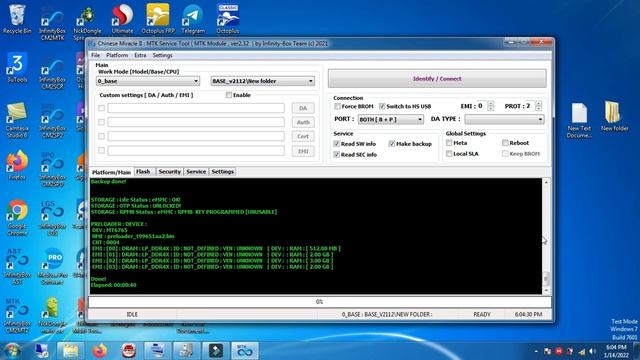Open the InfinityBox AST desktop shortcut
640x360 pixels.
pos(17,267)
